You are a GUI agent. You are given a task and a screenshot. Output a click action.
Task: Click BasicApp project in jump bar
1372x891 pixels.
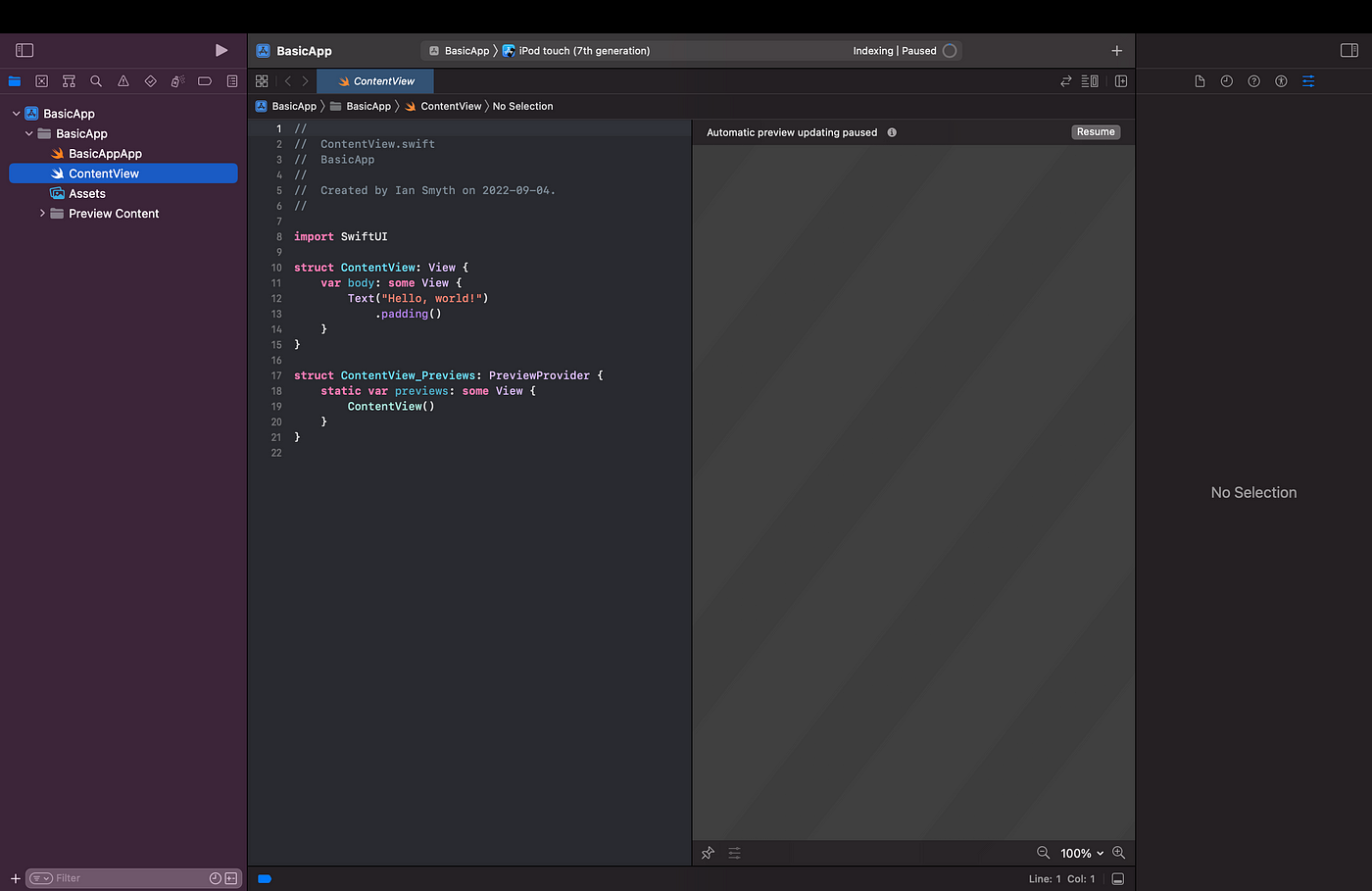click(286, 106)
